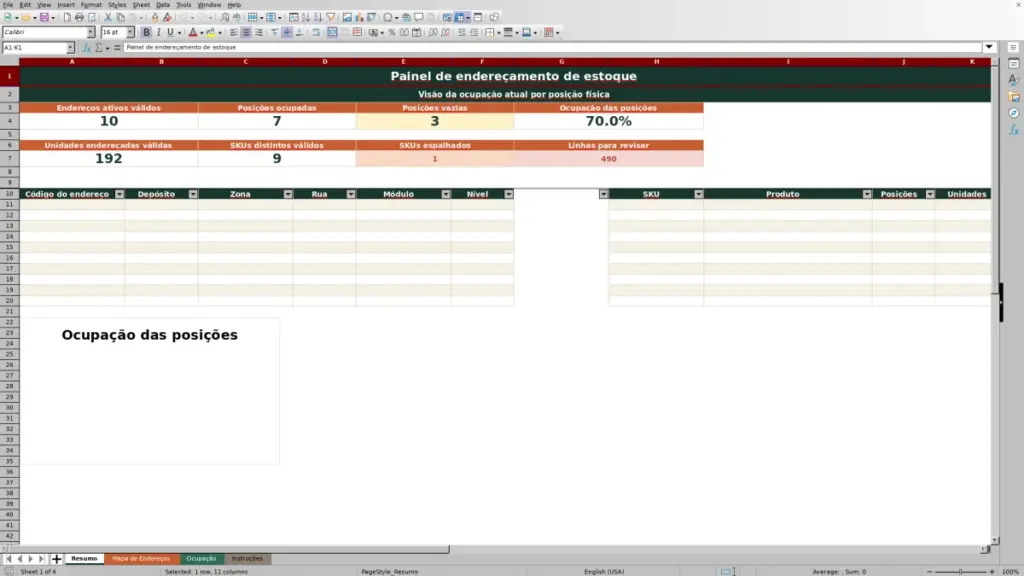Click the Print icon in the toolbar
Image resolution: width=1024 pixels, height=576 pixels.
[79, 18]
